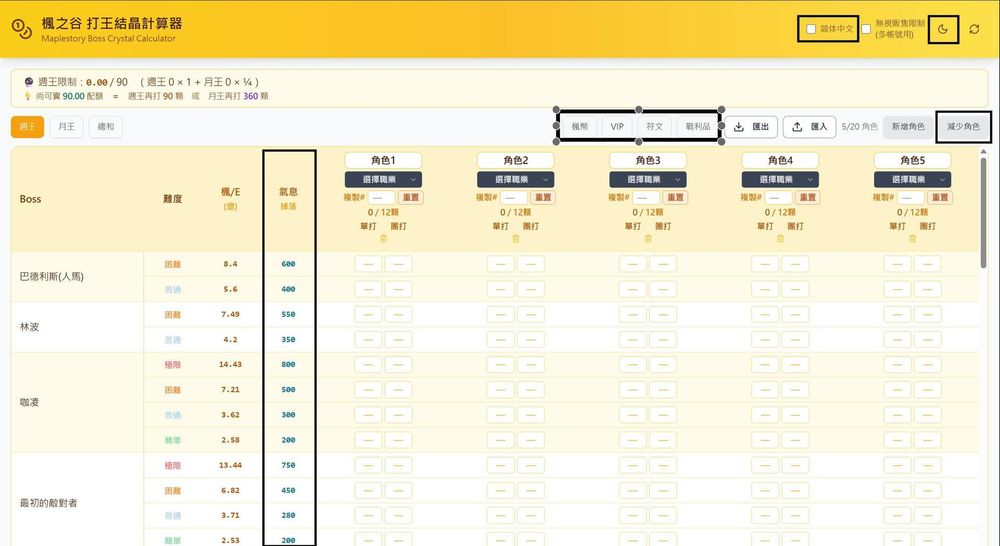Switch to the 總和 tab
Screen dimensions: 1000x546
(106, 126)
